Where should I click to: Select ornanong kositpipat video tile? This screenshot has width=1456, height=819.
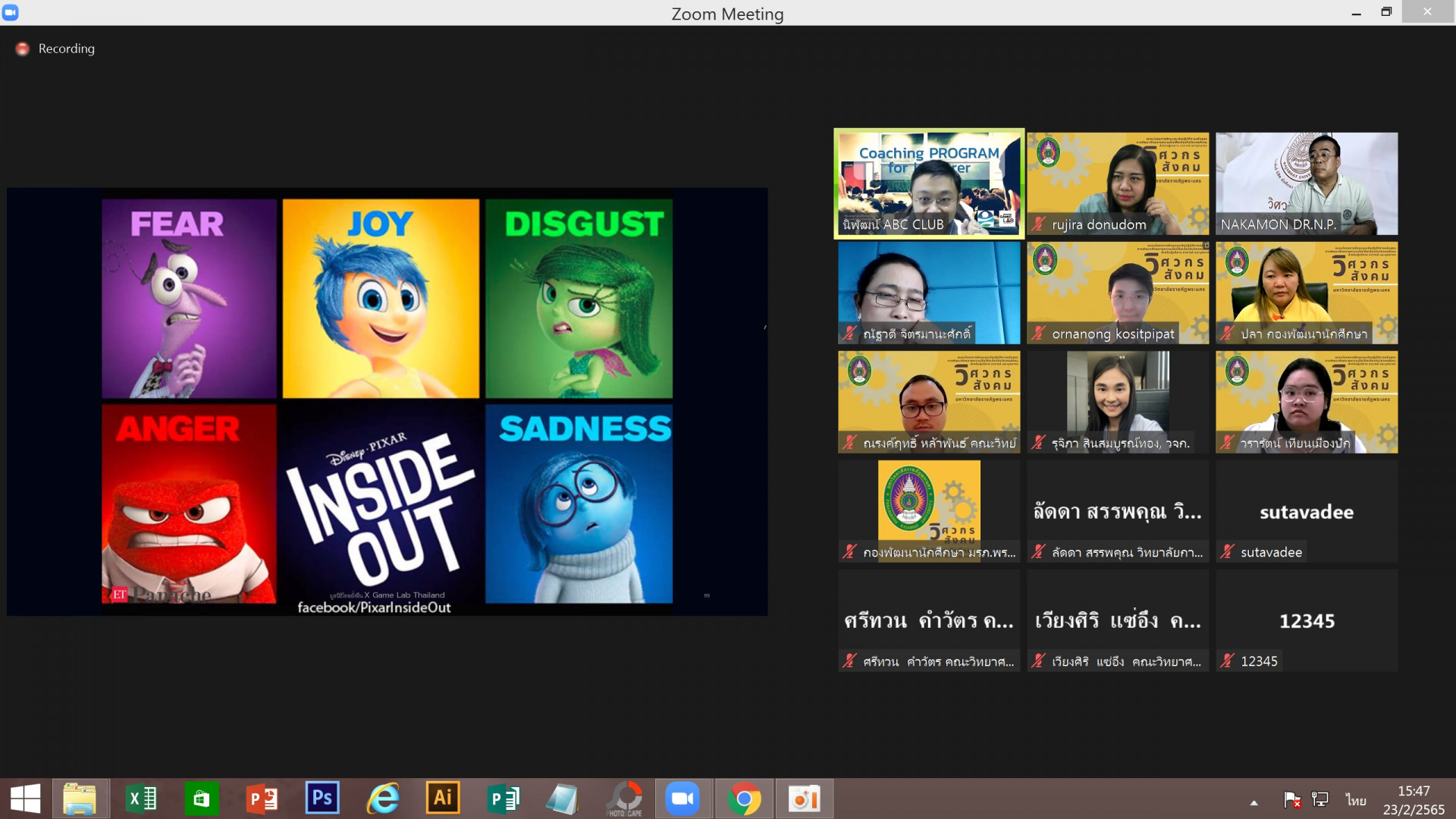tap(1118, 293)
